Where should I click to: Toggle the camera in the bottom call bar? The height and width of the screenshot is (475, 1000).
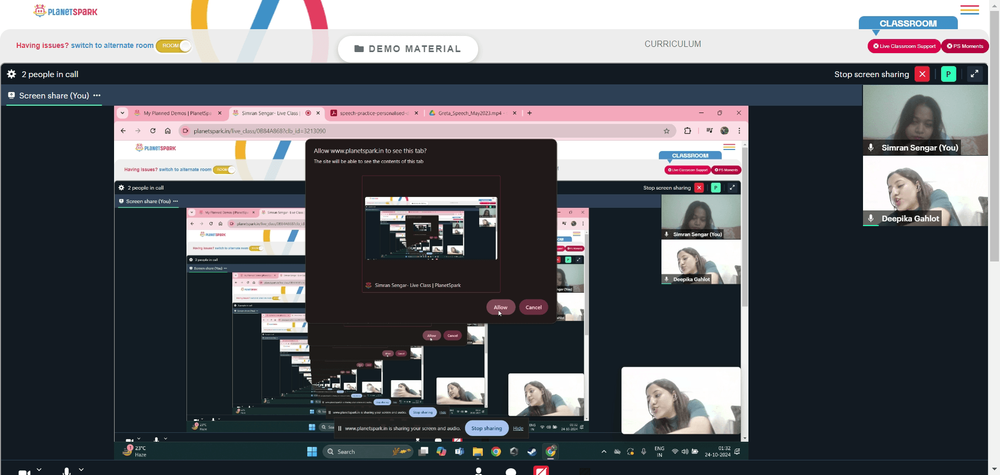click(24, 472)
